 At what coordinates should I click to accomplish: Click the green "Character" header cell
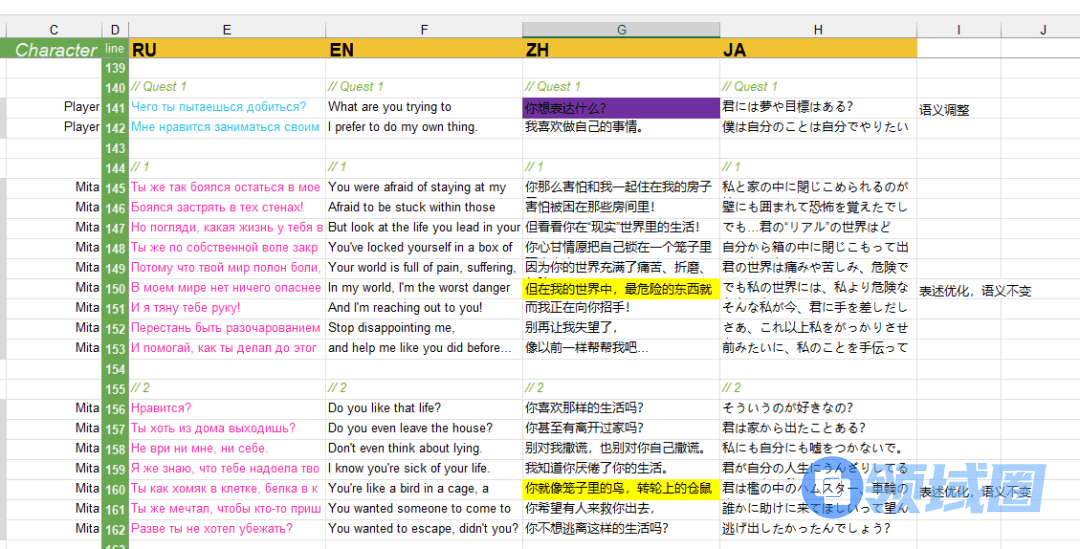pyautogui.click(x=55, y=49)
